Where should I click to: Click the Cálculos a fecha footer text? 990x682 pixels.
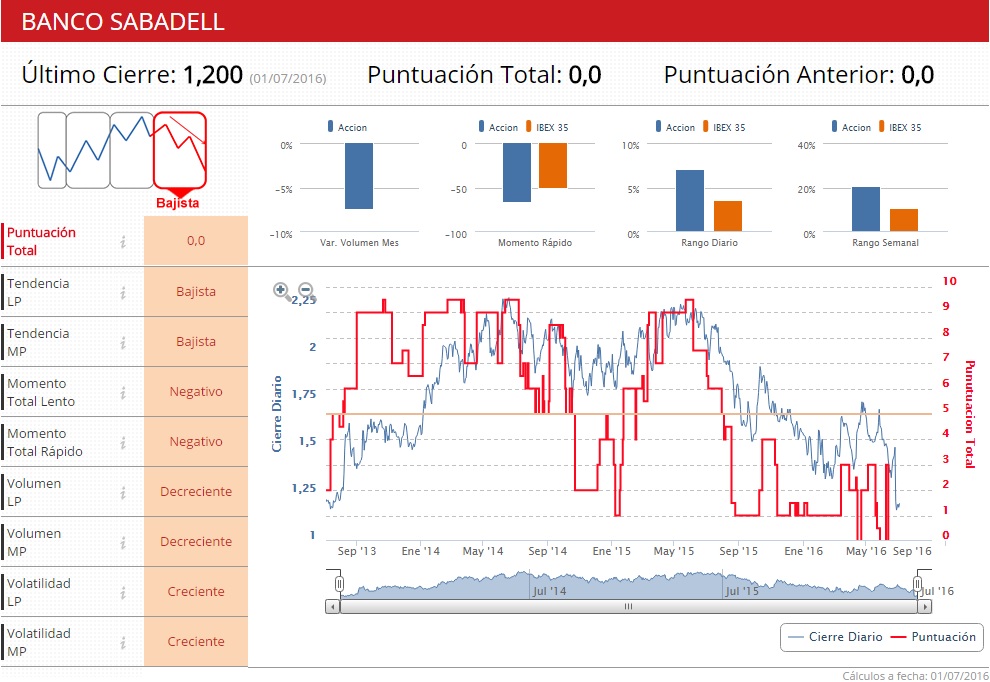point(915,676)
